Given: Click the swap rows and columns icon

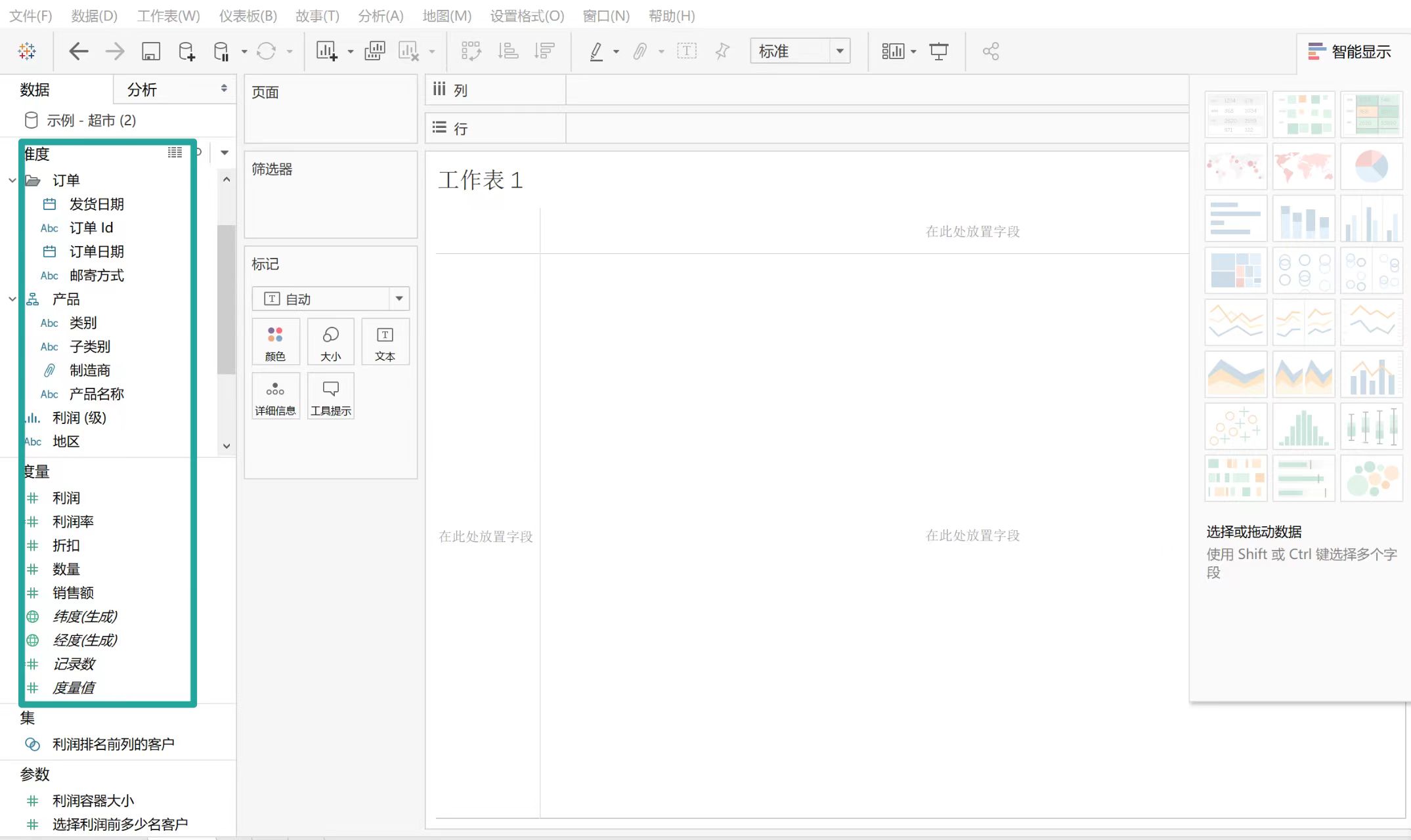Looking at the screenshot, I should tap(471, 51).
